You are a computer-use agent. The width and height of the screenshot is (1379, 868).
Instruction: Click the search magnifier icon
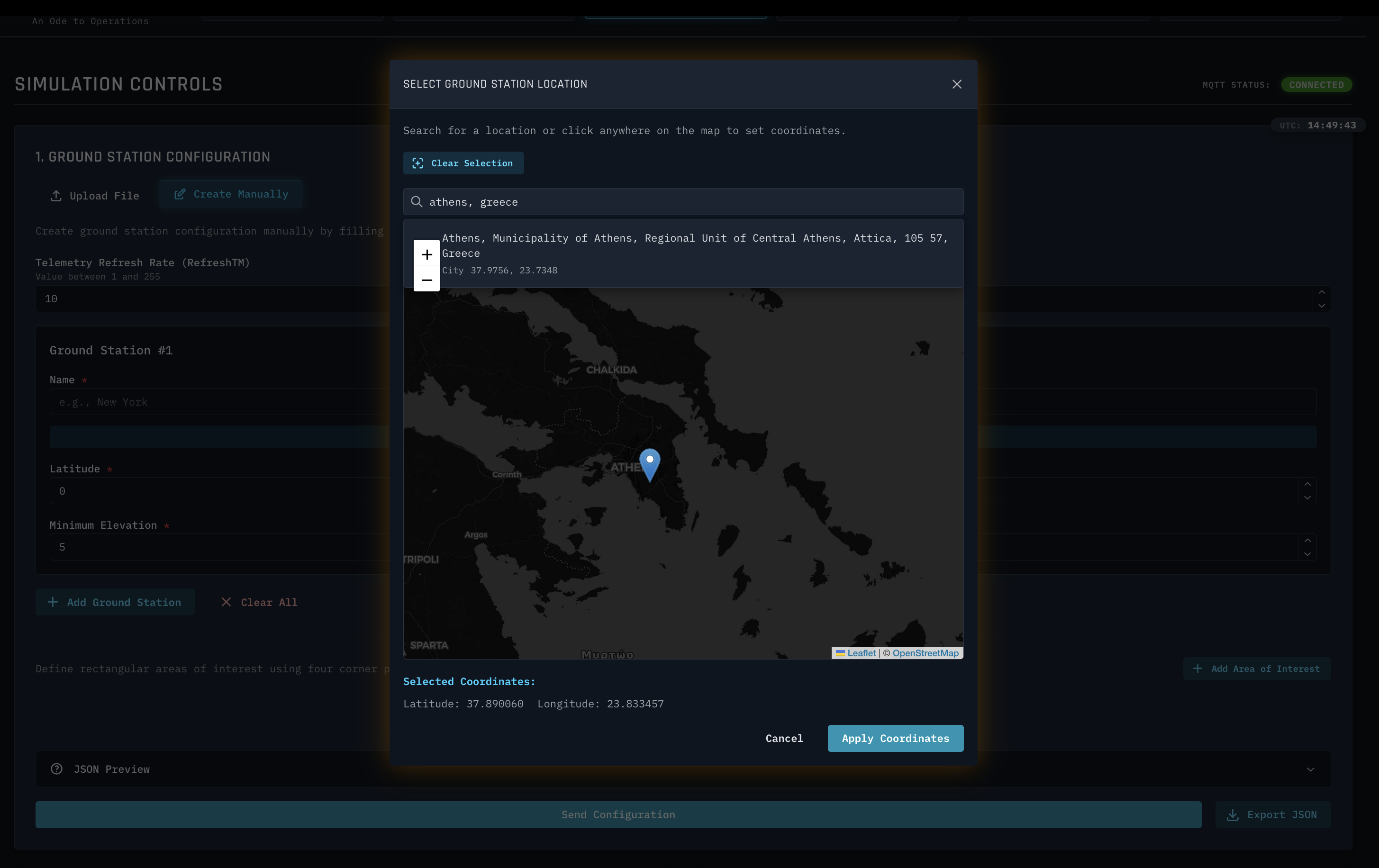417,202
